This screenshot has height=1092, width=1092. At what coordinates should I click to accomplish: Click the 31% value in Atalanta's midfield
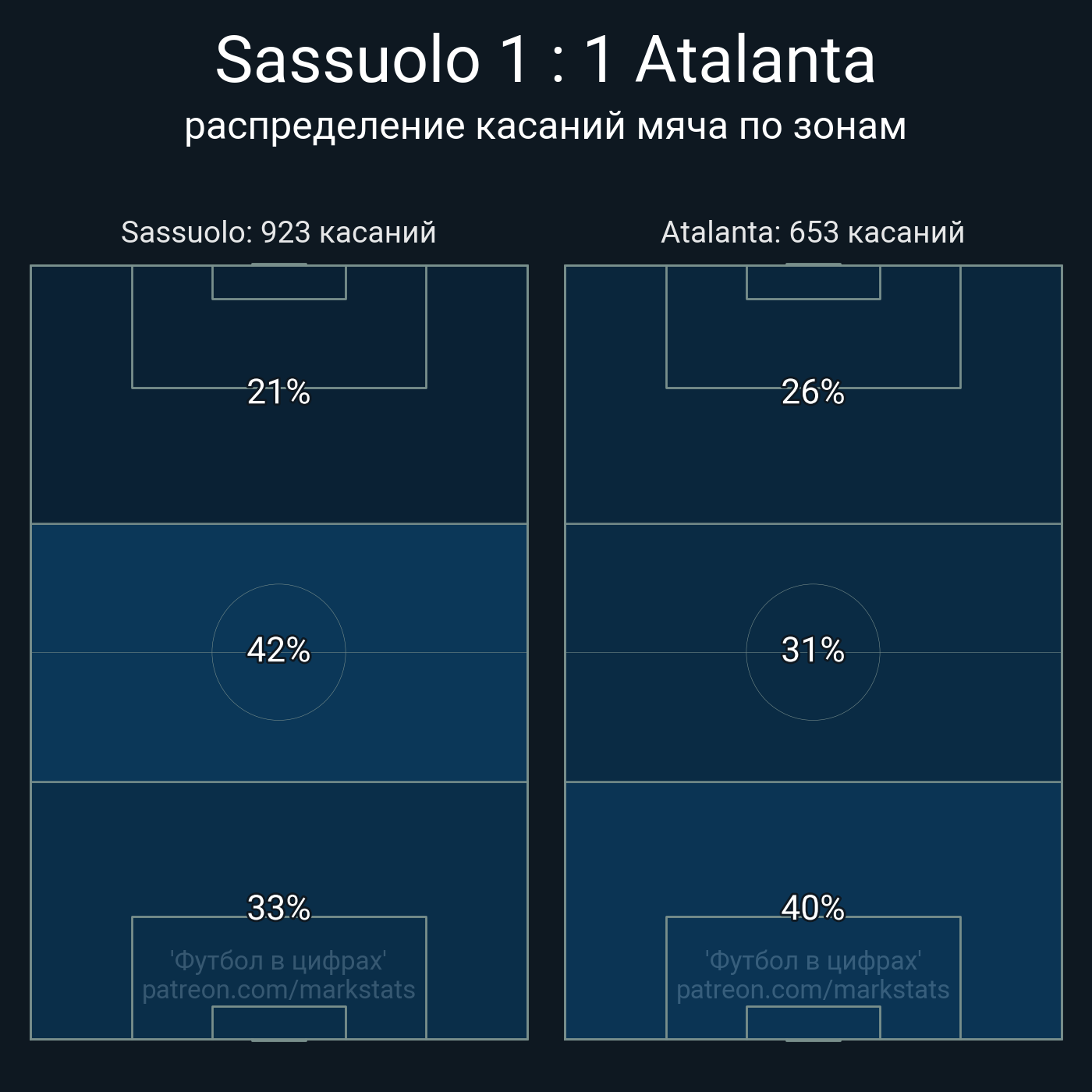tap(813, 650)
